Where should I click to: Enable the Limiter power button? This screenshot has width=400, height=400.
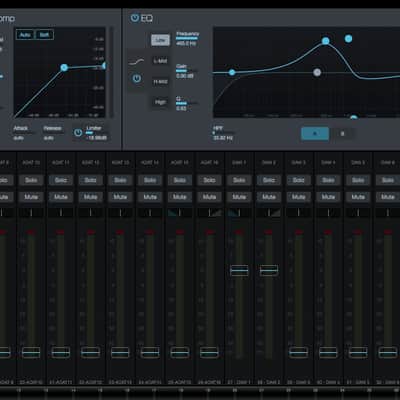pos(78,133)
